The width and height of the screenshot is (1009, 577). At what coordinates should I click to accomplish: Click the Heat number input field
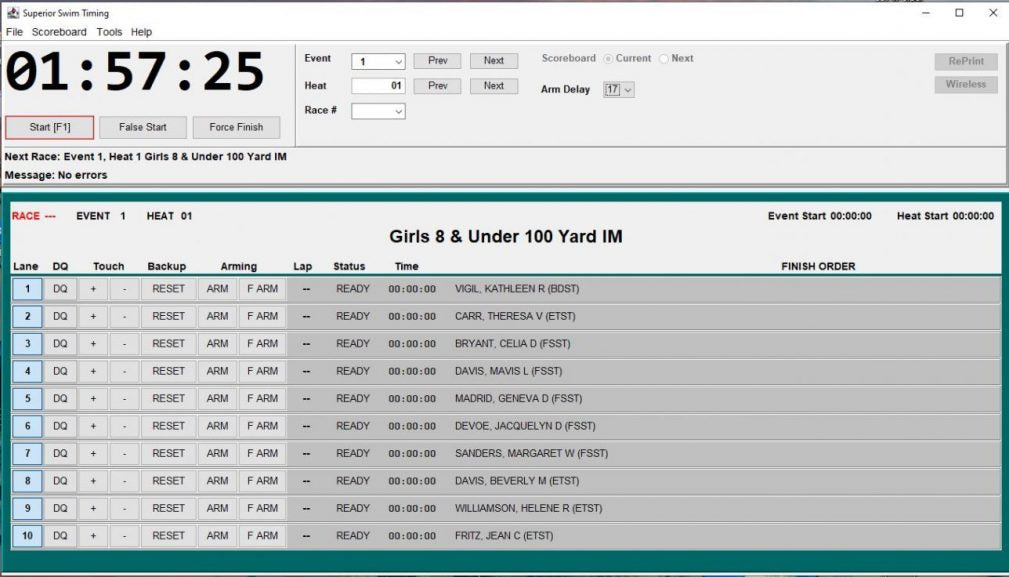(x=378, y=86)
